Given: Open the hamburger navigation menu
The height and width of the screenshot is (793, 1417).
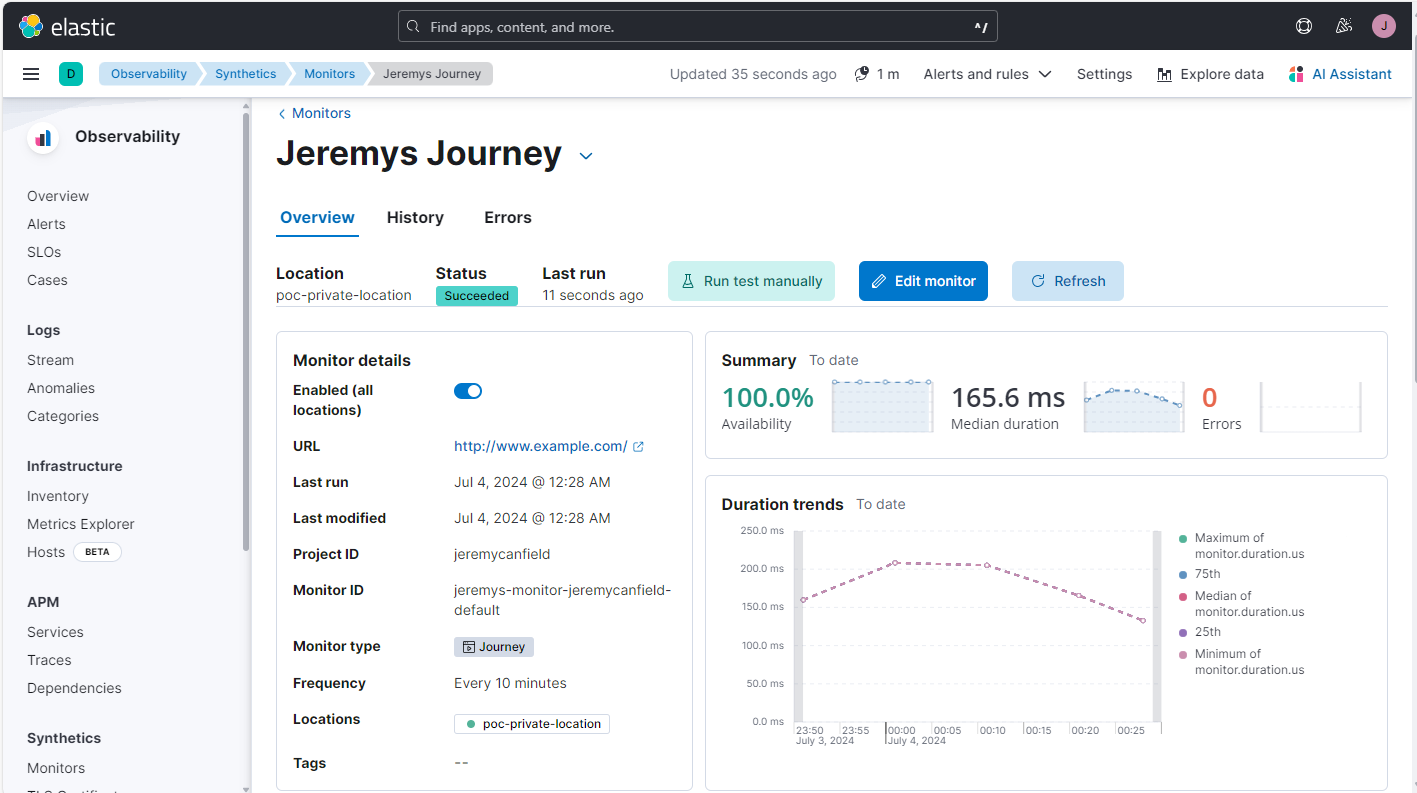Looking at the screenshot, I should pyautogui.click(x=31, y=74).
